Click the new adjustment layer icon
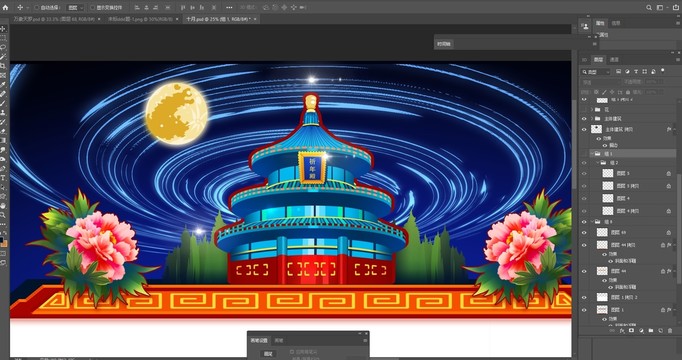 pos(641,331)
